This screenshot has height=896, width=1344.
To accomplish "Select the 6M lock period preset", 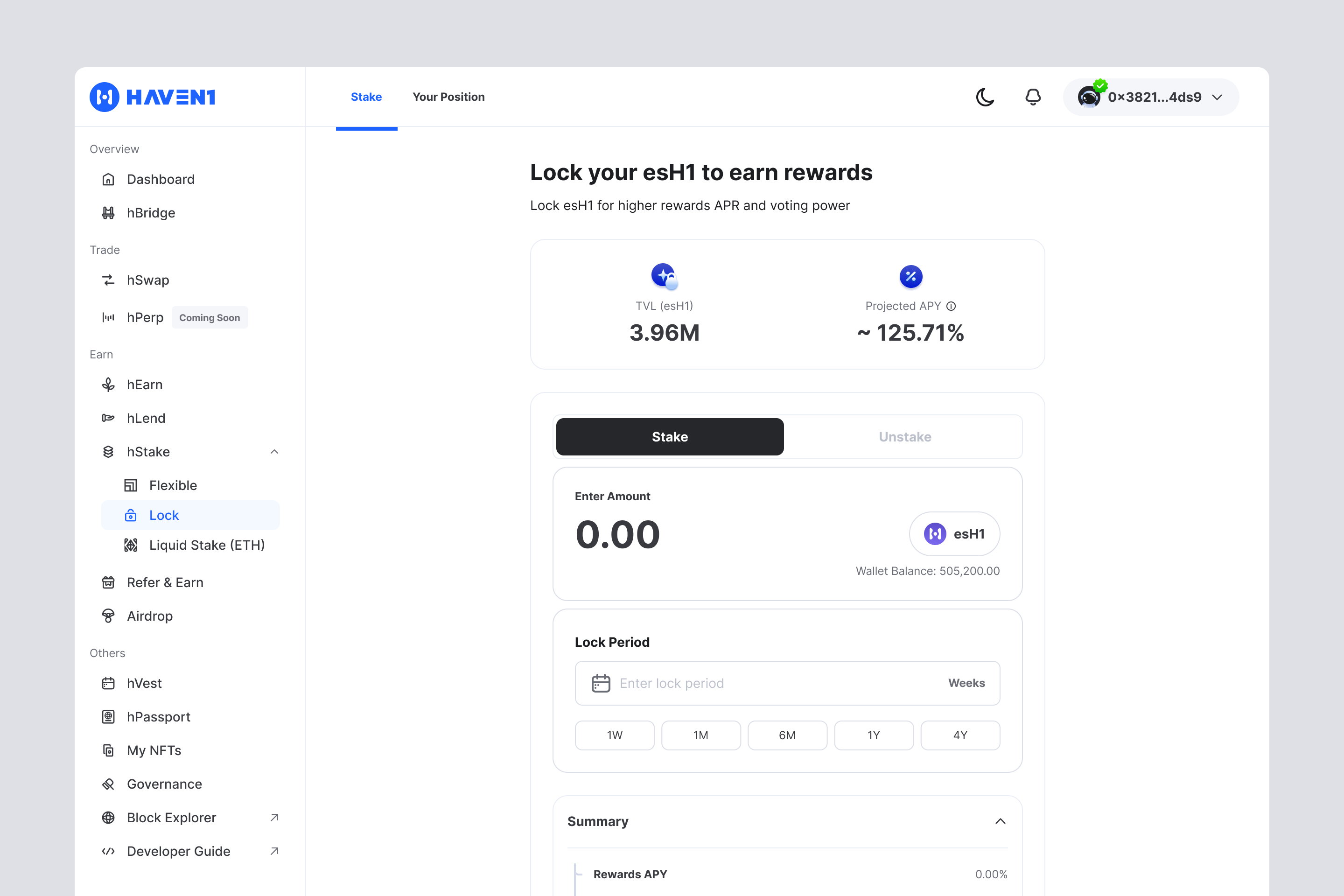I will (x=787, y=735).
